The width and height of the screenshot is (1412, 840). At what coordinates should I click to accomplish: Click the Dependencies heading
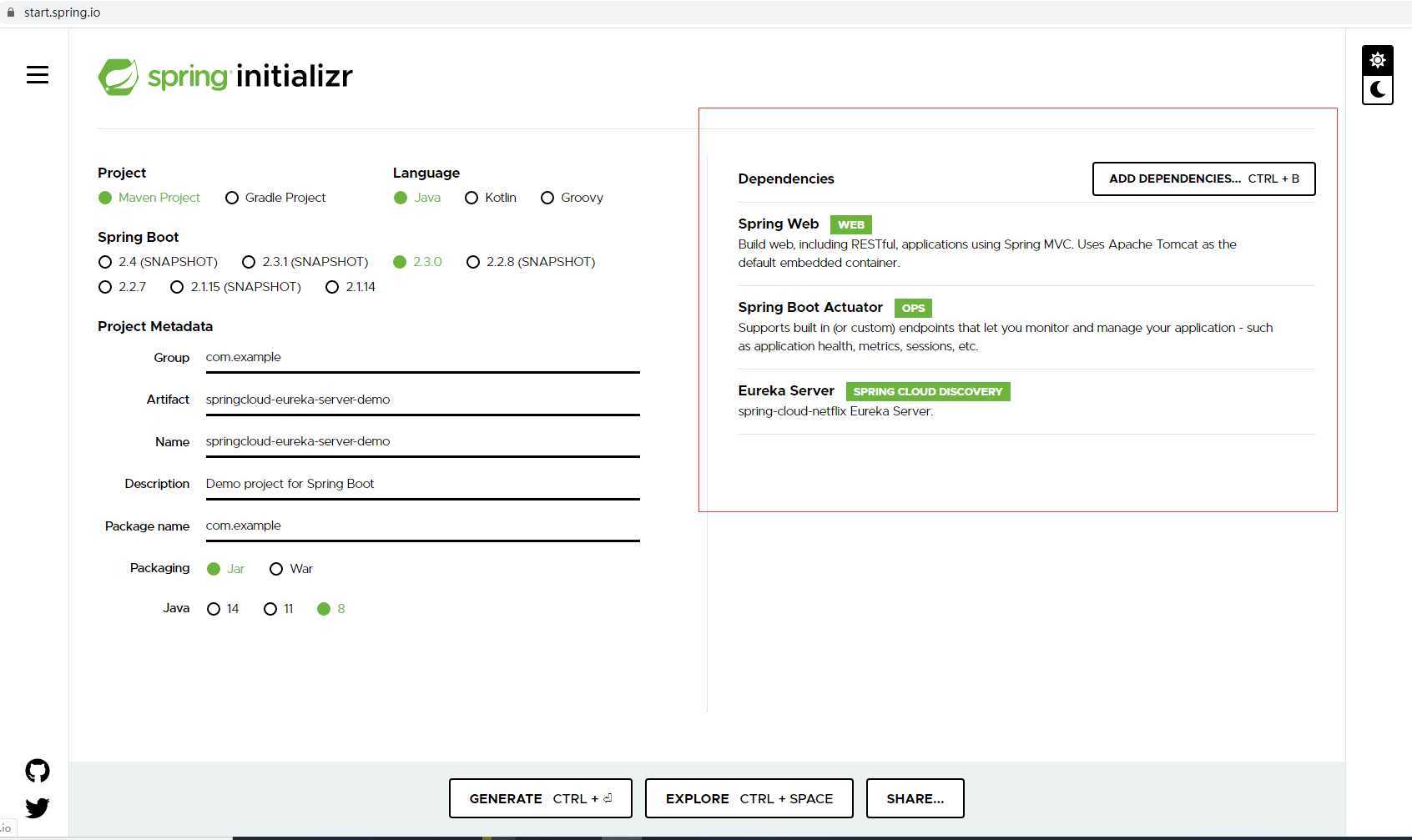786,179
